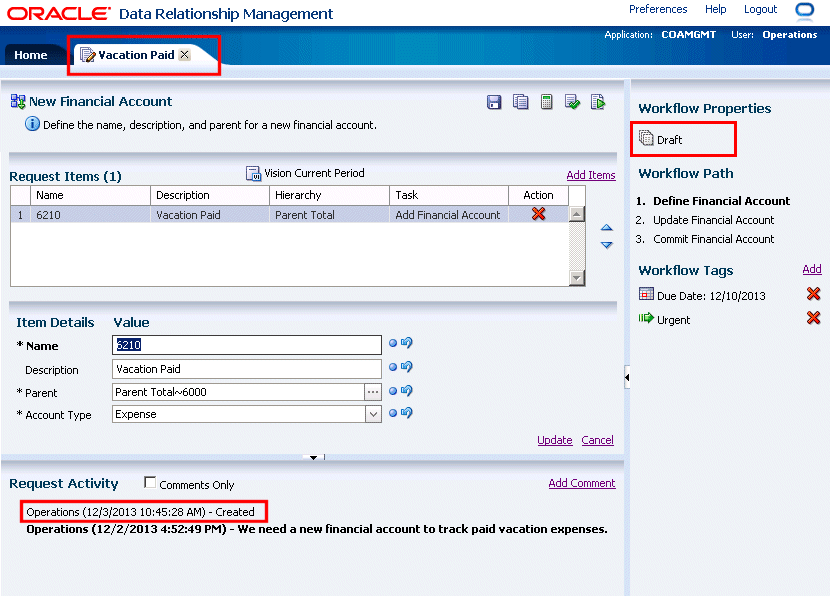This screenshot has height=596, width=830.
Task: Click the Copy request toolbar icon
Action: 520,102
